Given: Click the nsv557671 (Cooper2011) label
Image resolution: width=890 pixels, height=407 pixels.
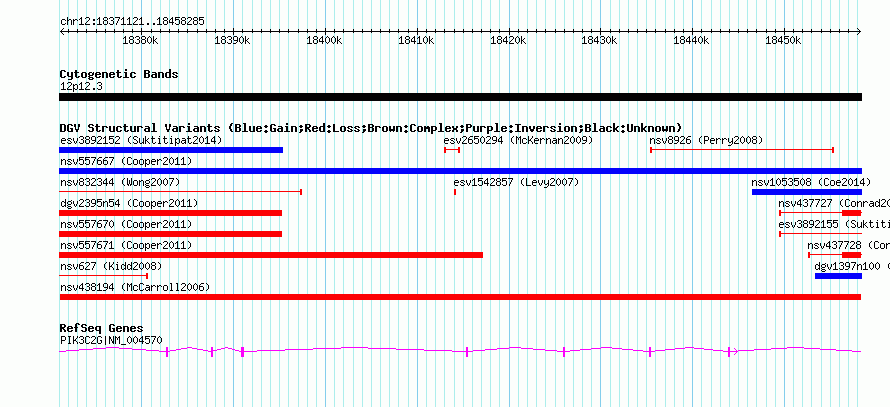Looking at the screenshot, I should pos(126,245).
